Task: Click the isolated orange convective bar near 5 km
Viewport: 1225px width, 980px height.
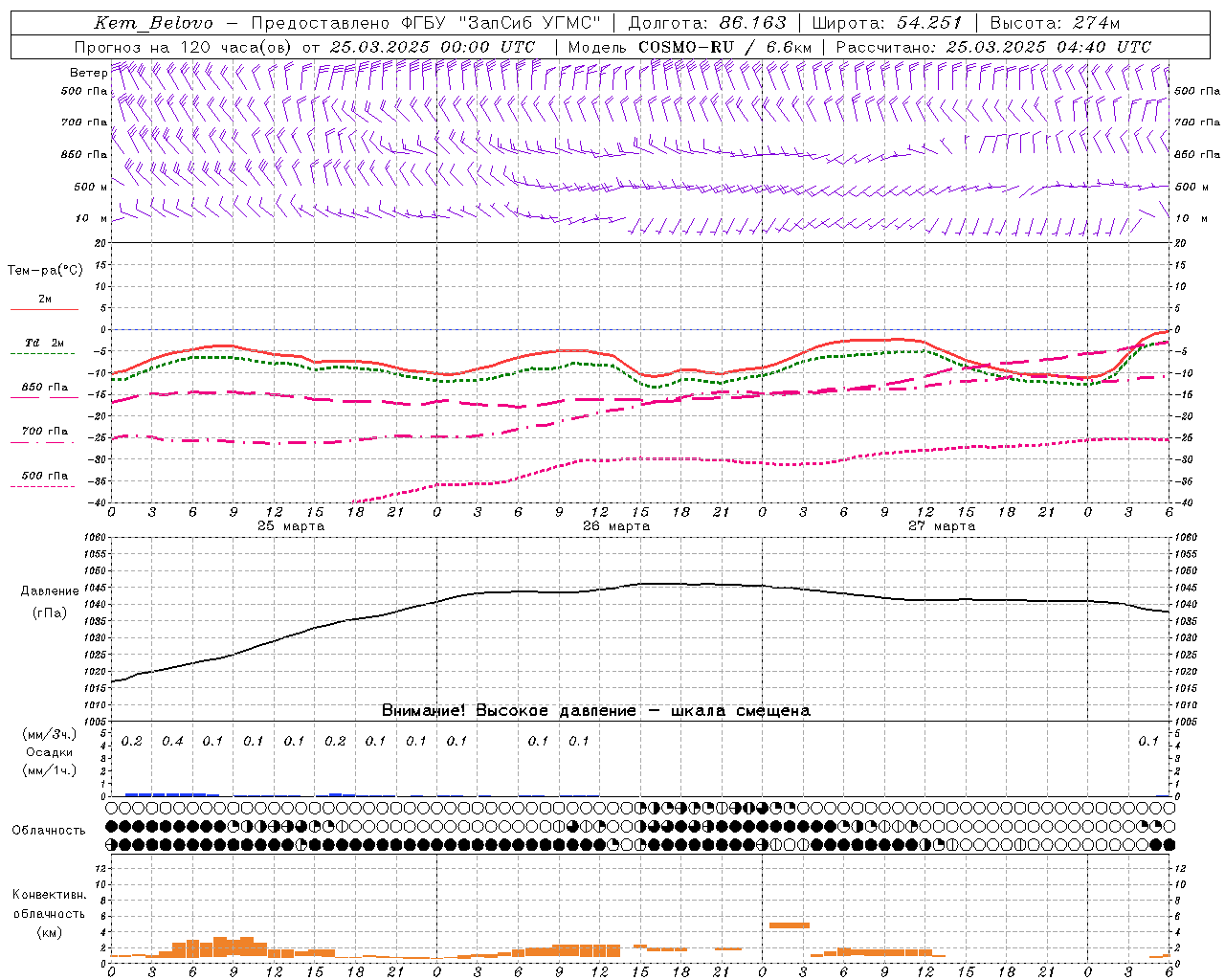Action: click(789, 924)
